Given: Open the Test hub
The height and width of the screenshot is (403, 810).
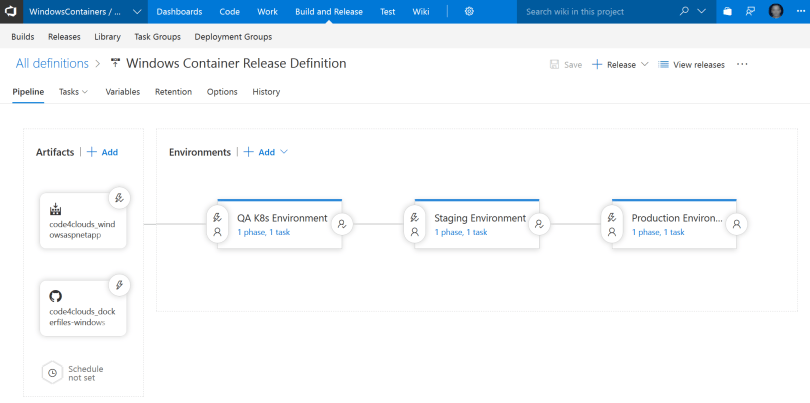Looking at the screenshot, I should 388,11.
